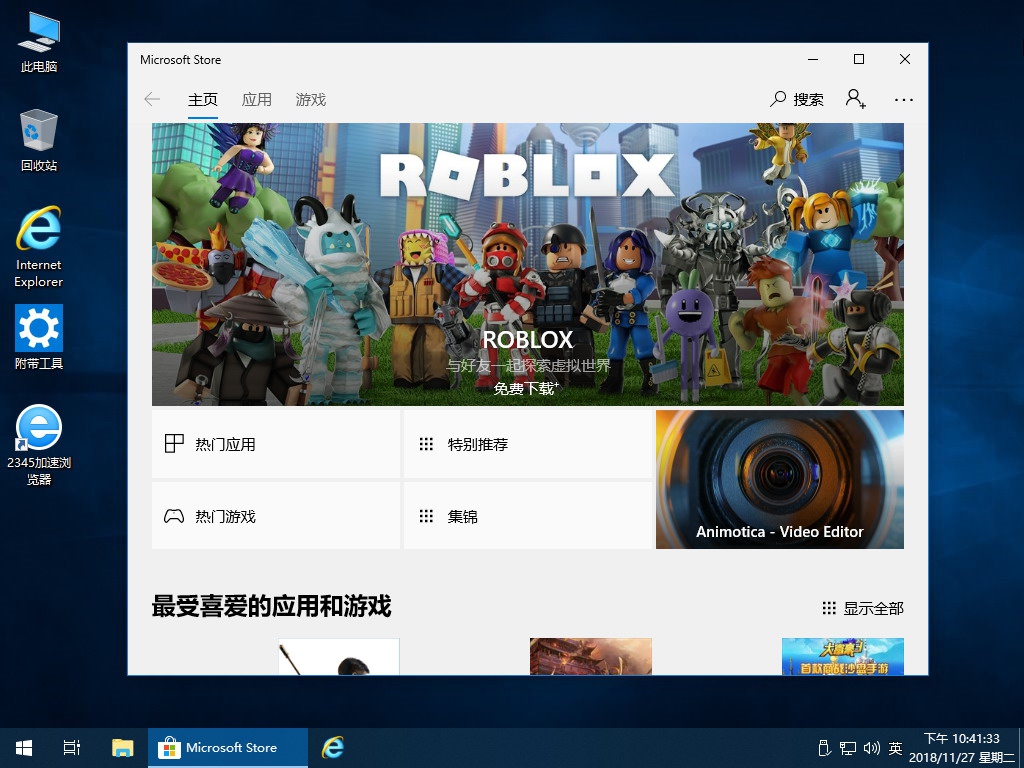Open the Animotica - Video Editor card
The width and height of the screenshot is (1024, 768).
click(780, 479)
